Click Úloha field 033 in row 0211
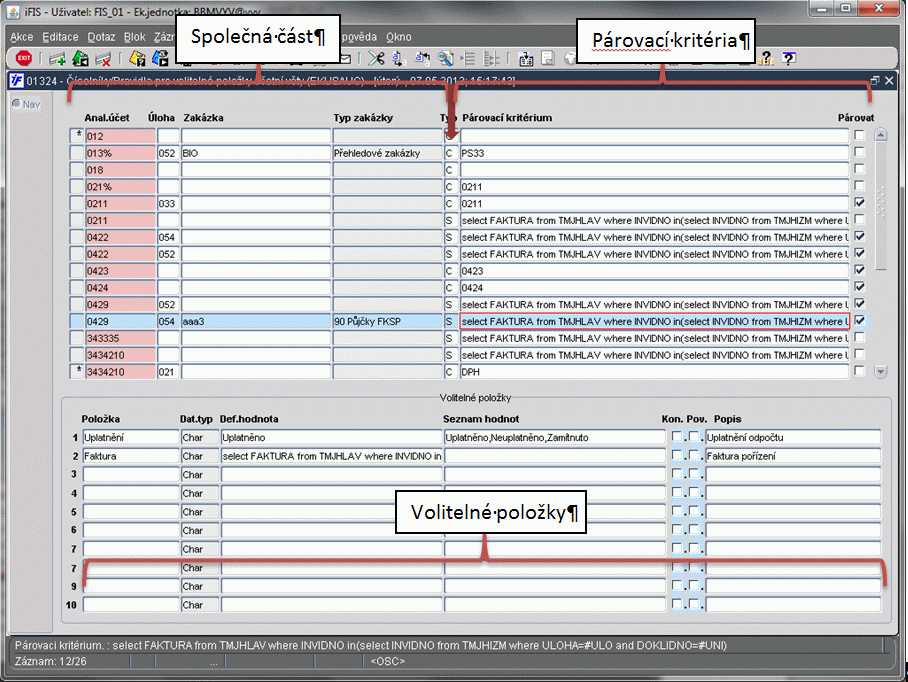The image size is (908, 682). pos(168,203)
